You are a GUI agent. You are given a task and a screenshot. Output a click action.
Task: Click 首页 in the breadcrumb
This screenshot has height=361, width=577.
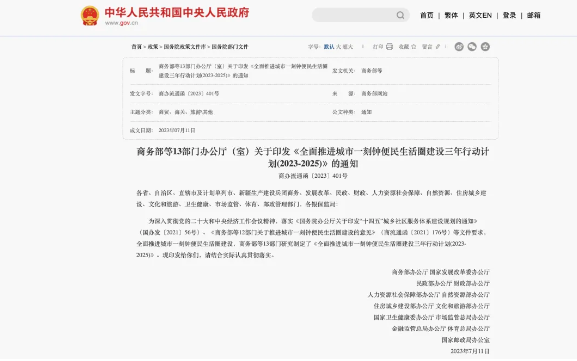point(137,47)
